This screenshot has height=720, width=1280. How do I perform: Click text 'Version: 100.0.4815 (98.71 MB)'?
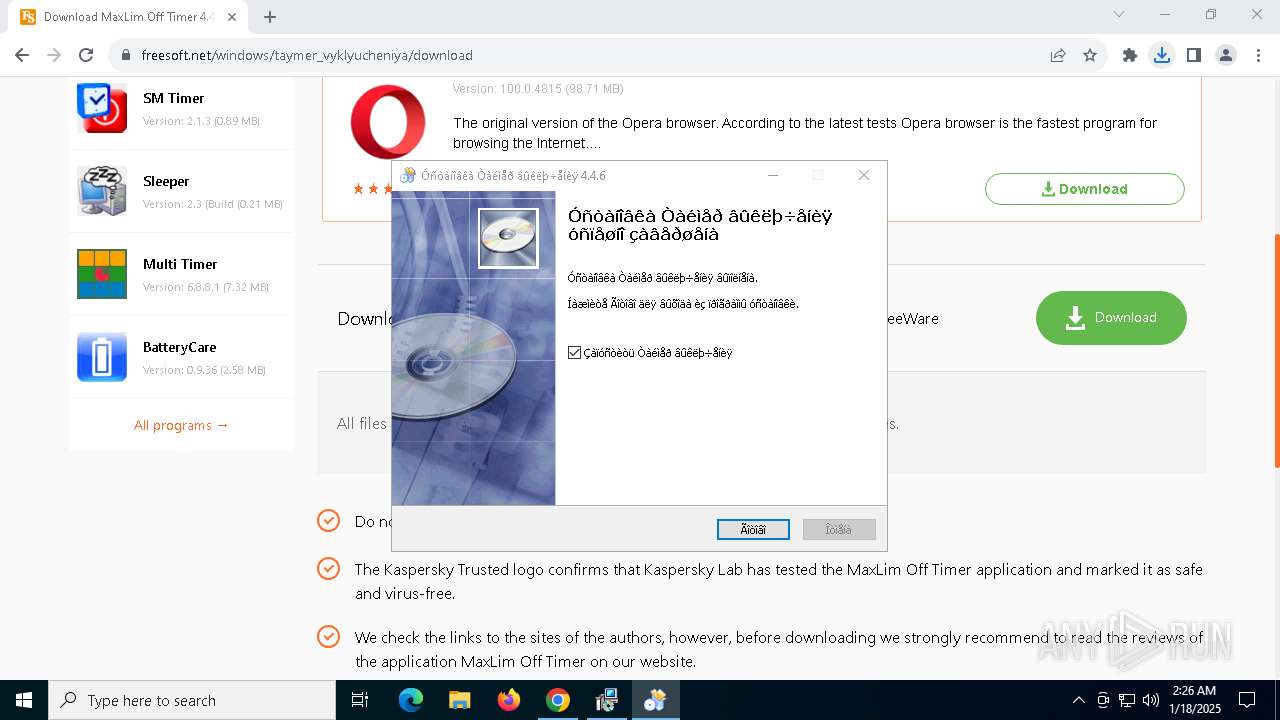538,89
